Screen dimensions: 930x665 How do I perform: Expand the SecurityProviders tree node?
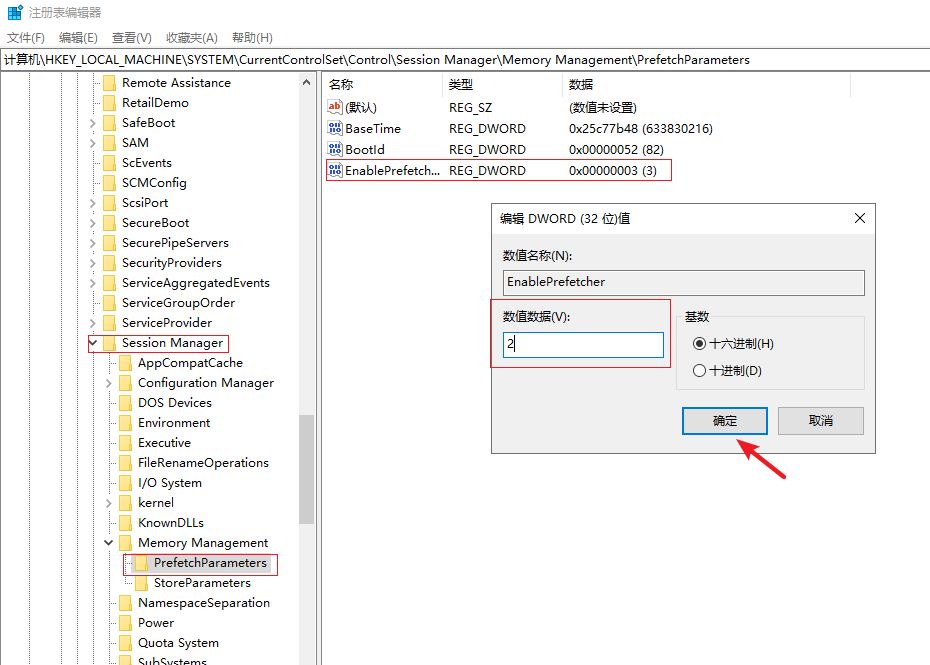(x=93, y=263)
